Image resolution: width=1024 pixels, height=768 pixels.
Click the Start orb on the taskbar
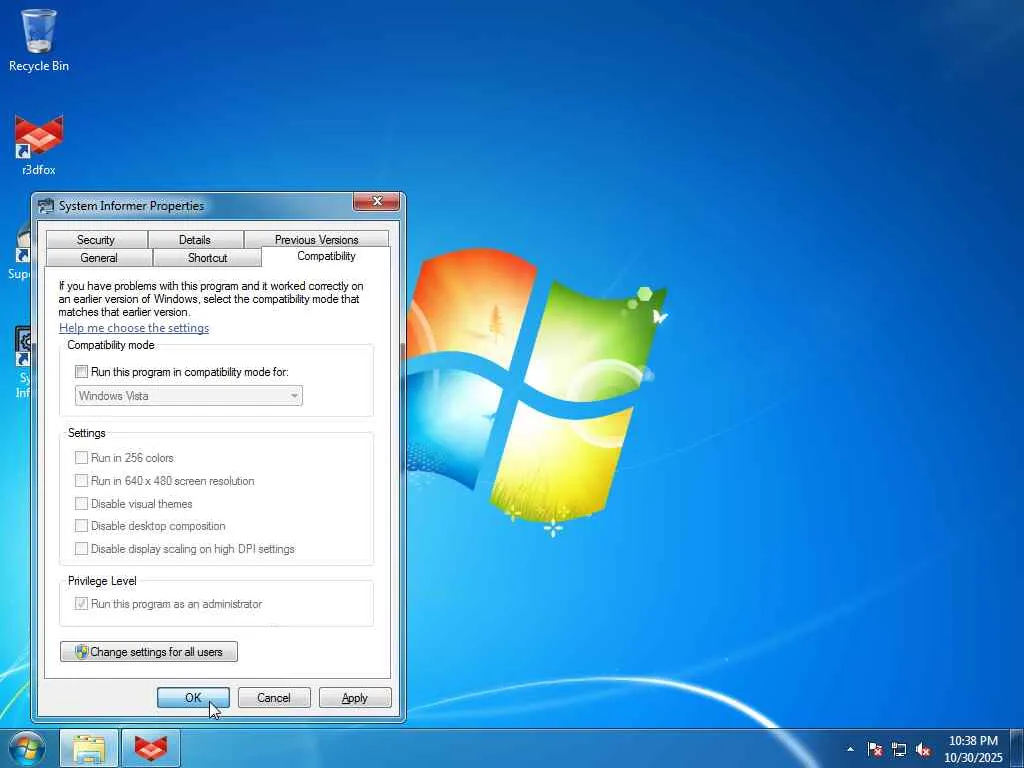(x=27, y=748)
